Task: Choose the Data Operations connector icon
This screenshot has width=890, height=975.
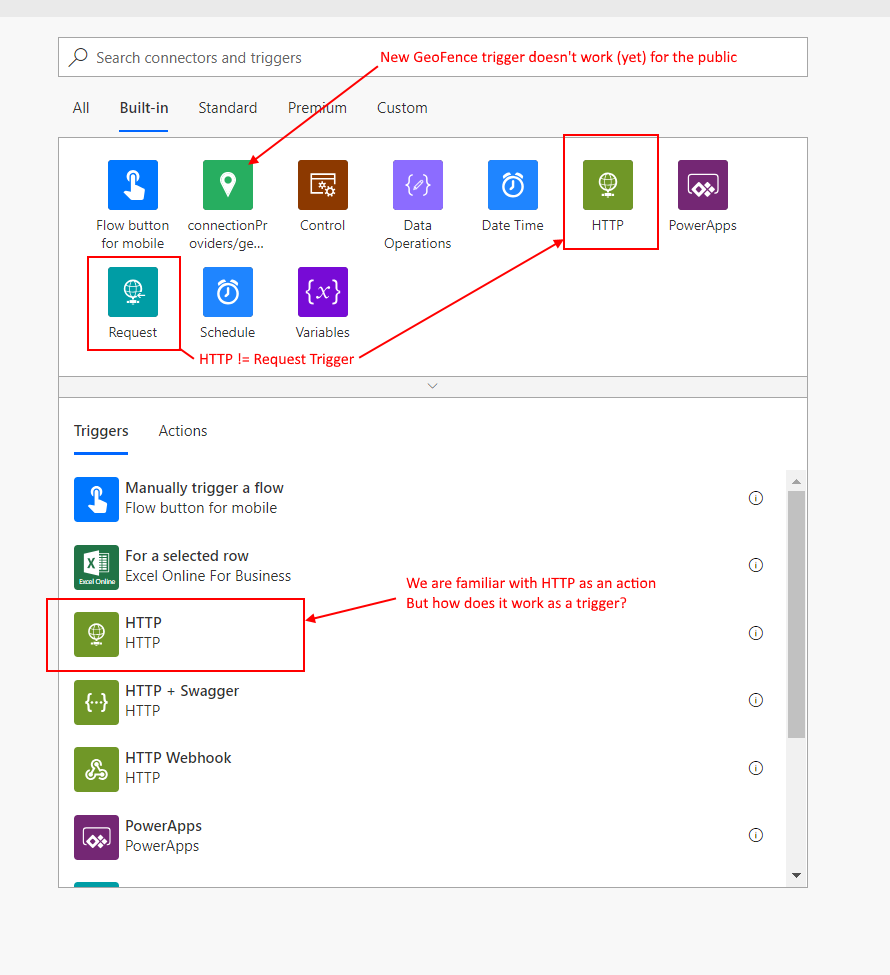Action: point(418,185)
